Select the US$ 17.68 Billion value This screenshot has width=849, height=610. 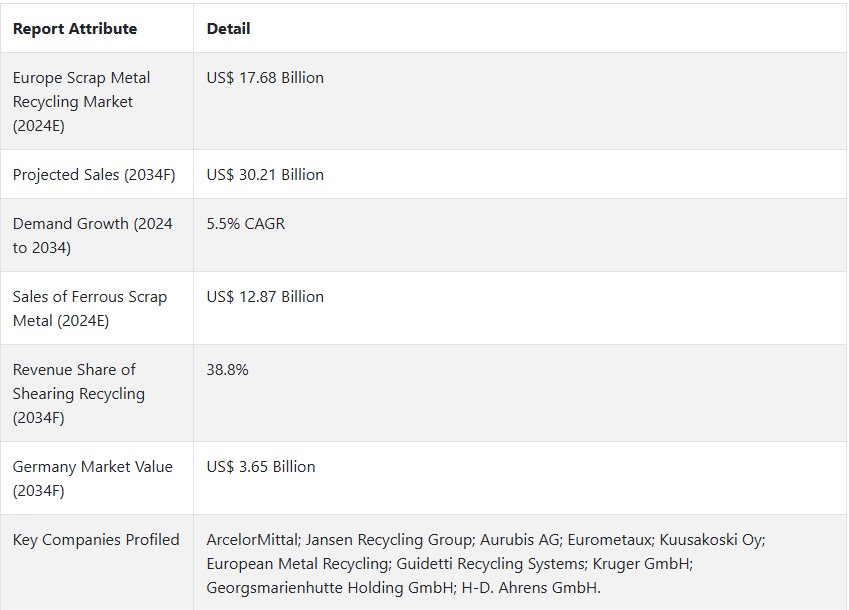(265, 78)
